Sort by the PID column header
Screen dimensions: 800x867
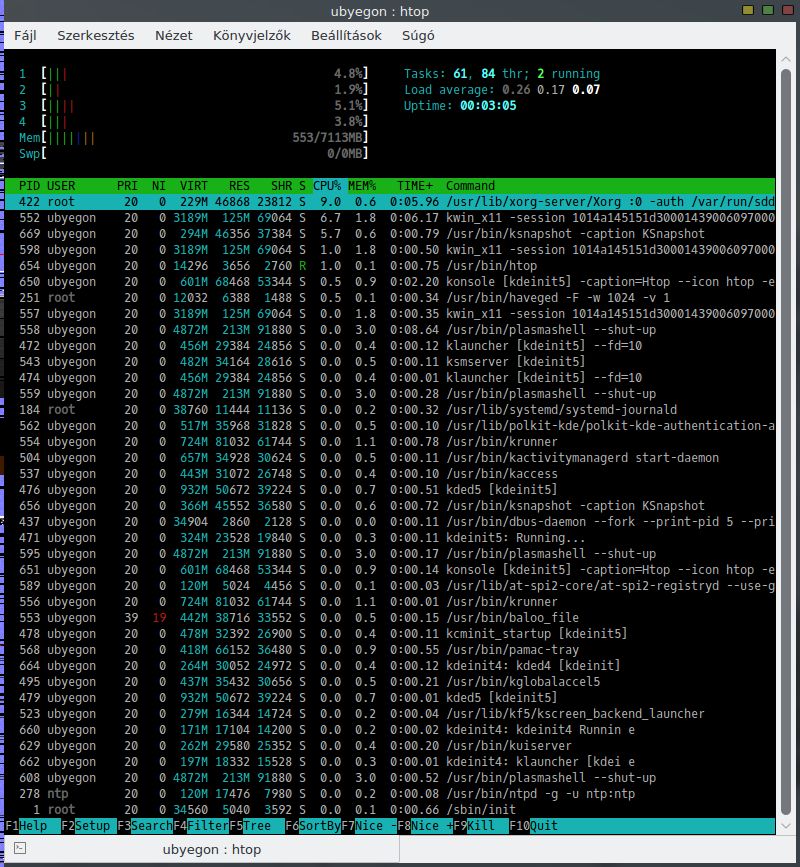click(x=30, y=186)
